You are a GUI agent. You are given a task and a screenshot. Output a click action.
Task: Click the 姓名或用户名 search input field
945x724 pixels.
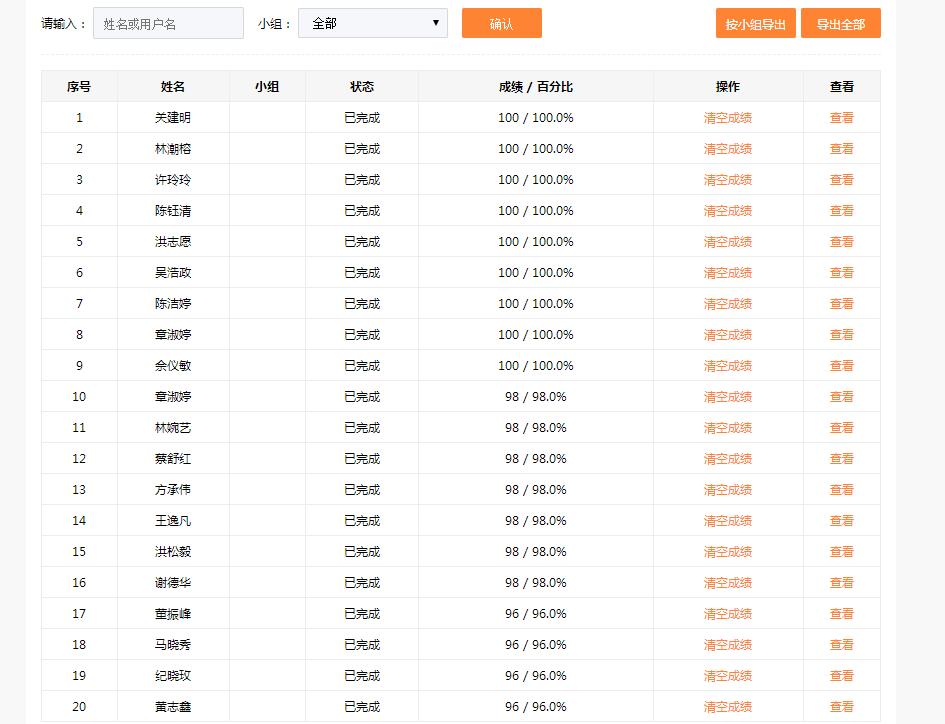point(168,23)
